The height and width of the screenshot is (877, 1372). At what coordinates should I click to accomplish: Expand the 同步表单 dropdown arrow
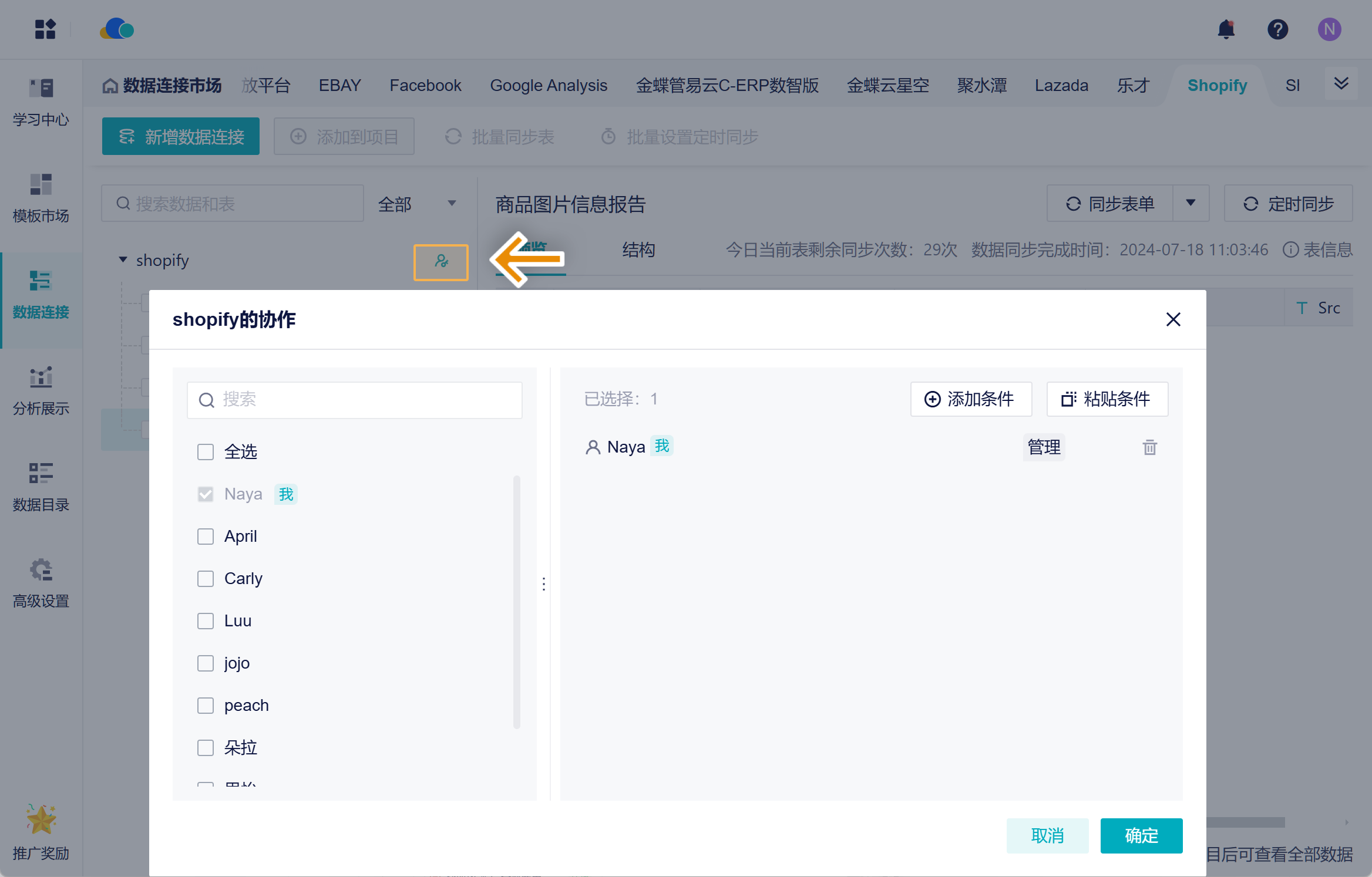(1191, 203)
